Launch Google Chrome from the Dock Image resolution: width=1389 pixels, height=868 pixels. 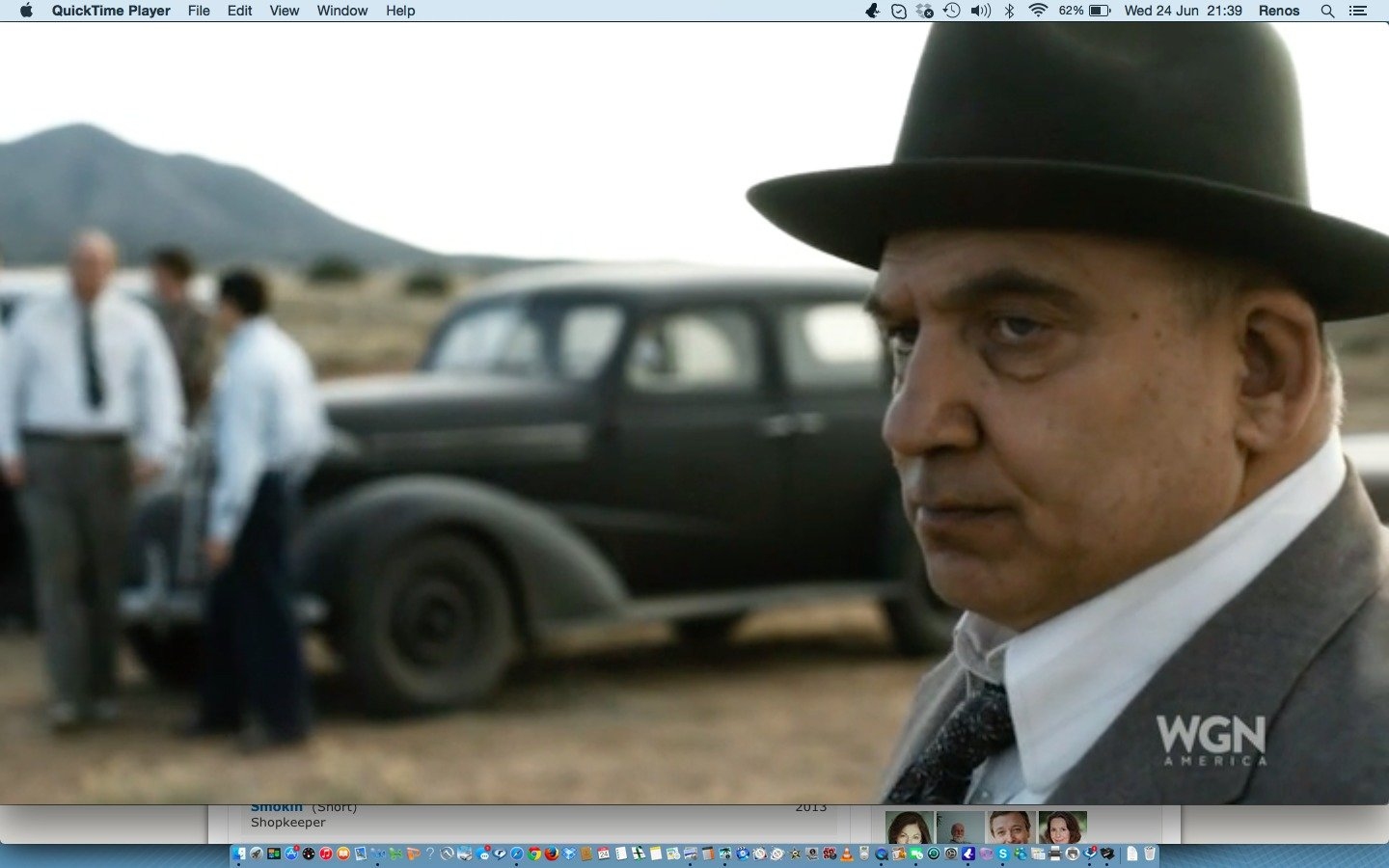534,854
